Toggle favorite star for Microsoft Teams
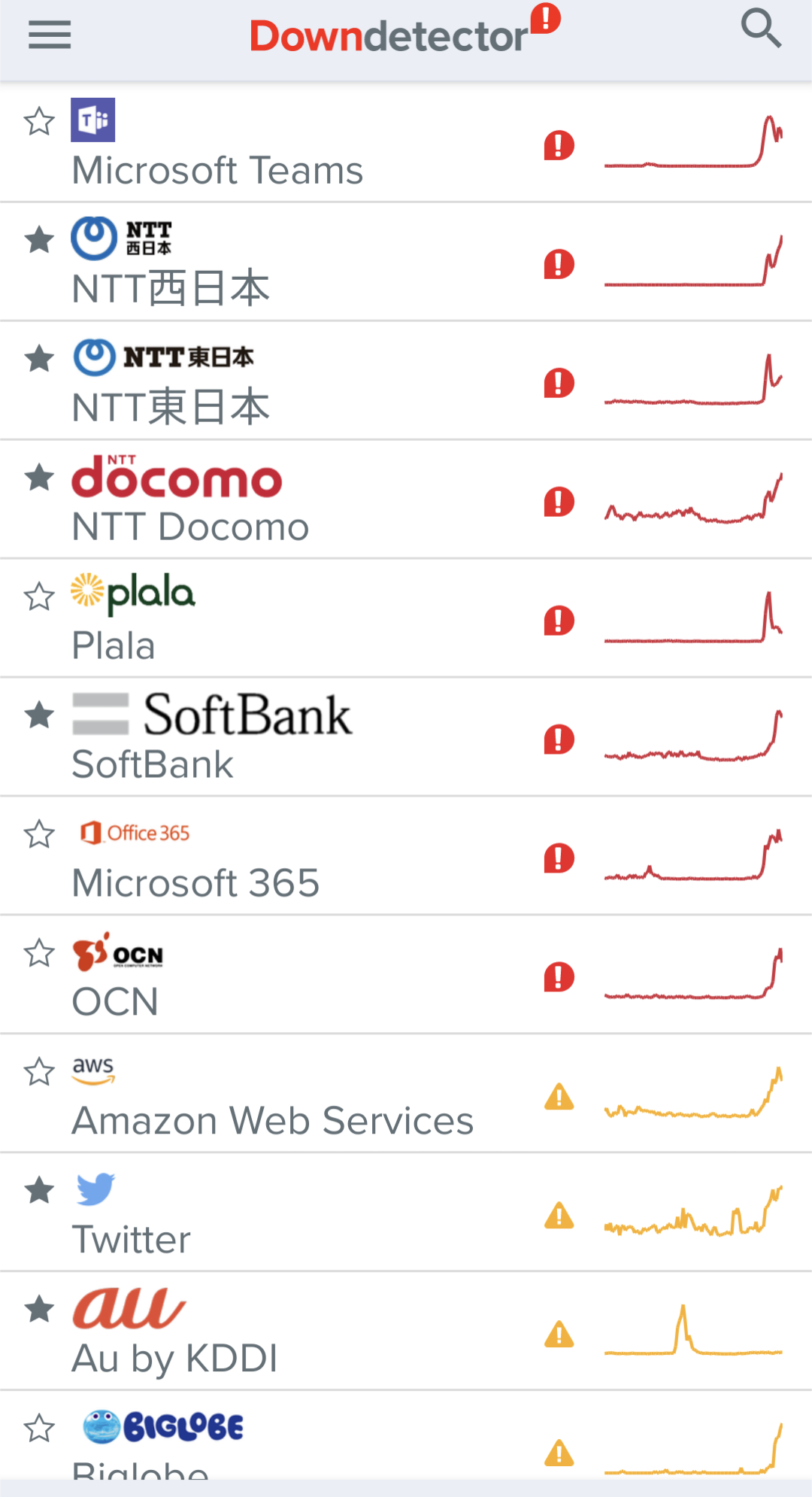 tap(39, 121)
